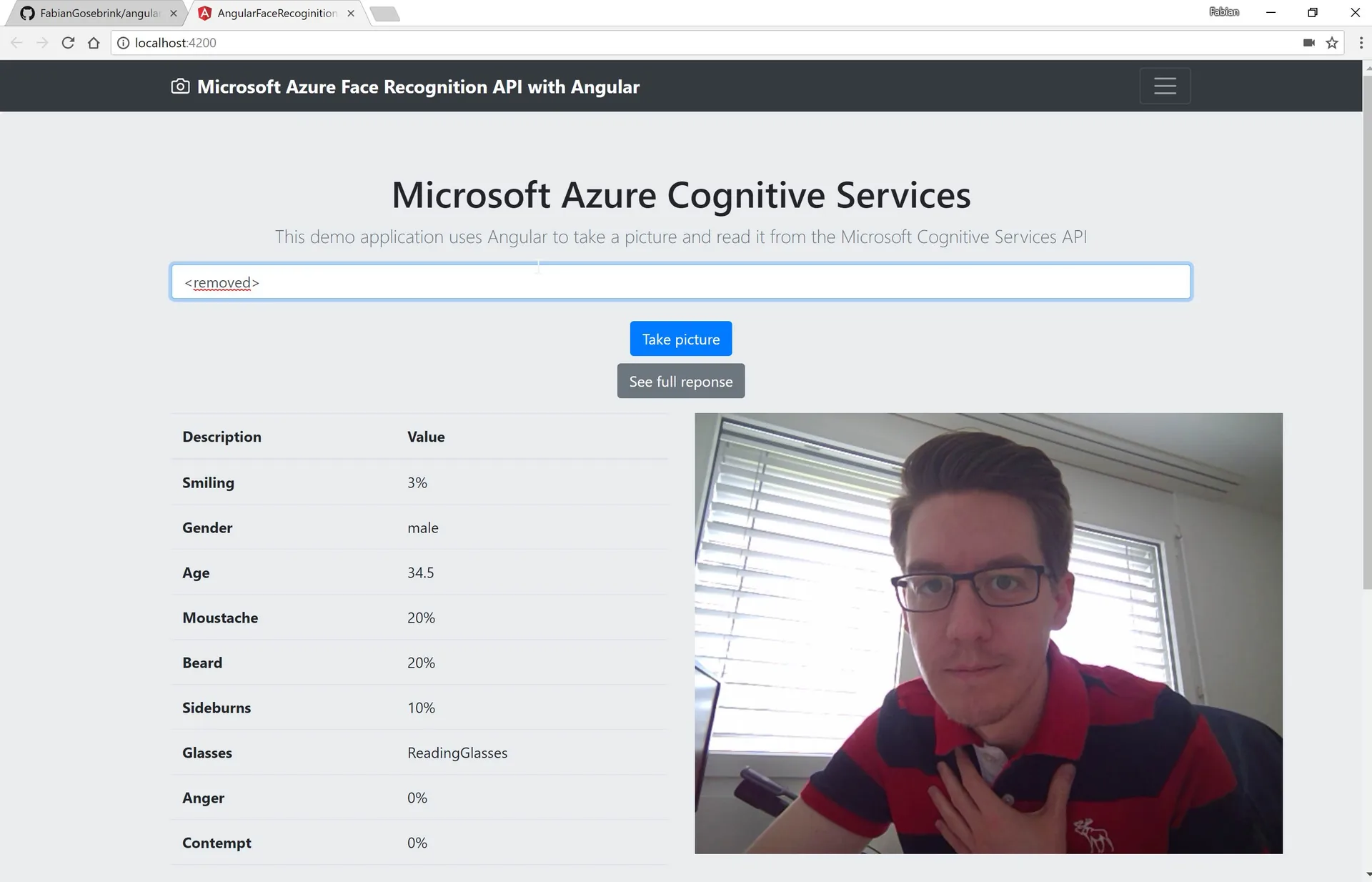The width and height of the screenshot is (1372, 882).
Task: Click the male gender value
Action: pos(423,527)
